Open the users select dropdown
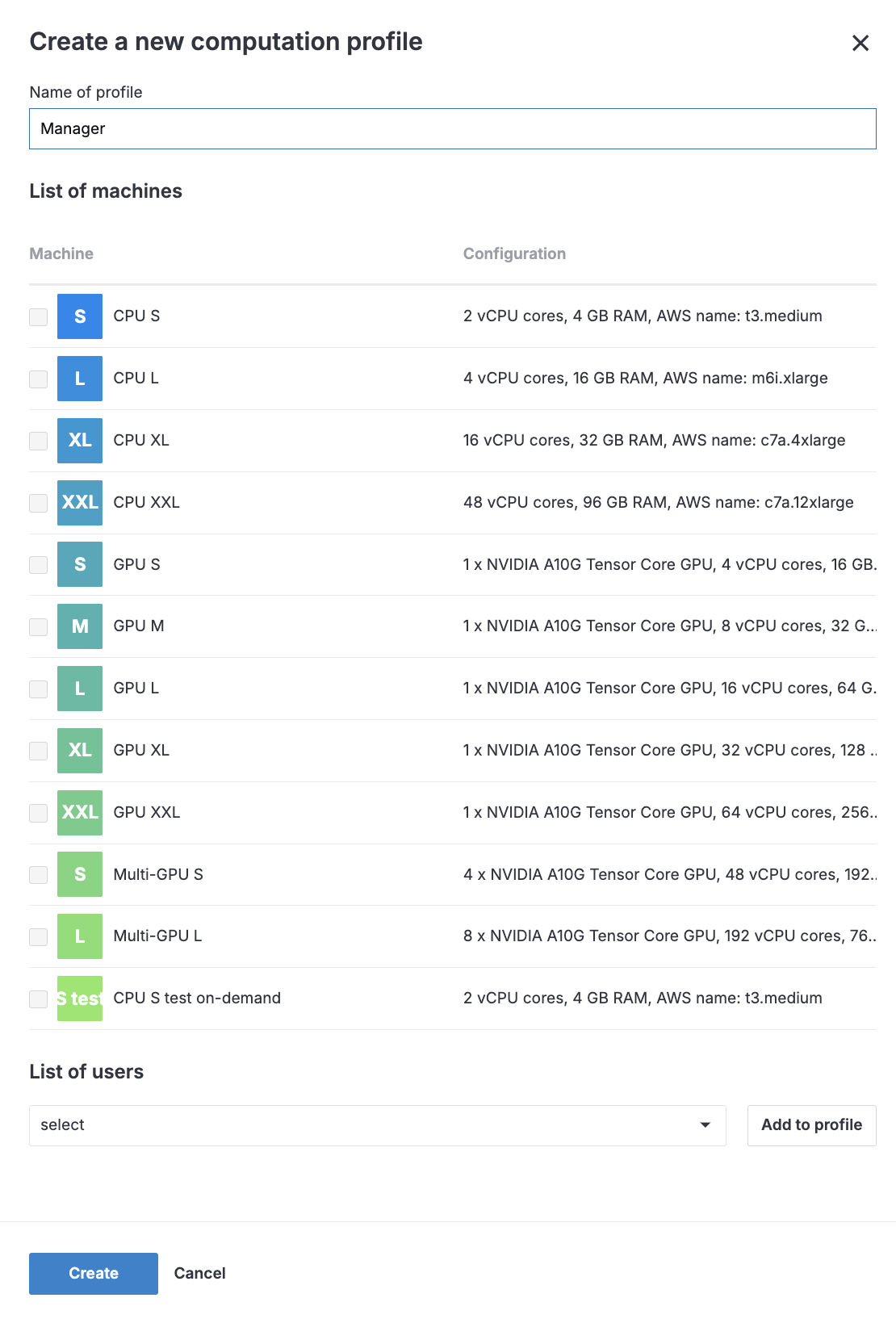Image resolution: width=896 pixels, height=1319 pixels. 377,1125
